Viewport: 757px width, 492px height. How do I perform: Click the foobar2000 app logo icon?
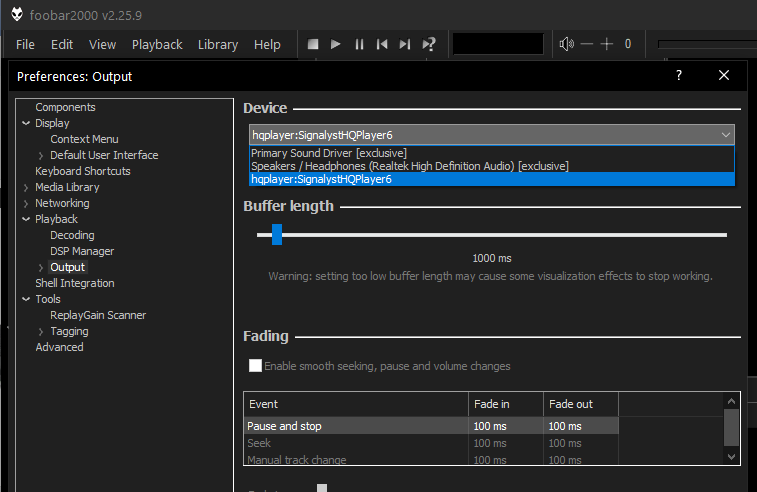click(x=17, y=14)
